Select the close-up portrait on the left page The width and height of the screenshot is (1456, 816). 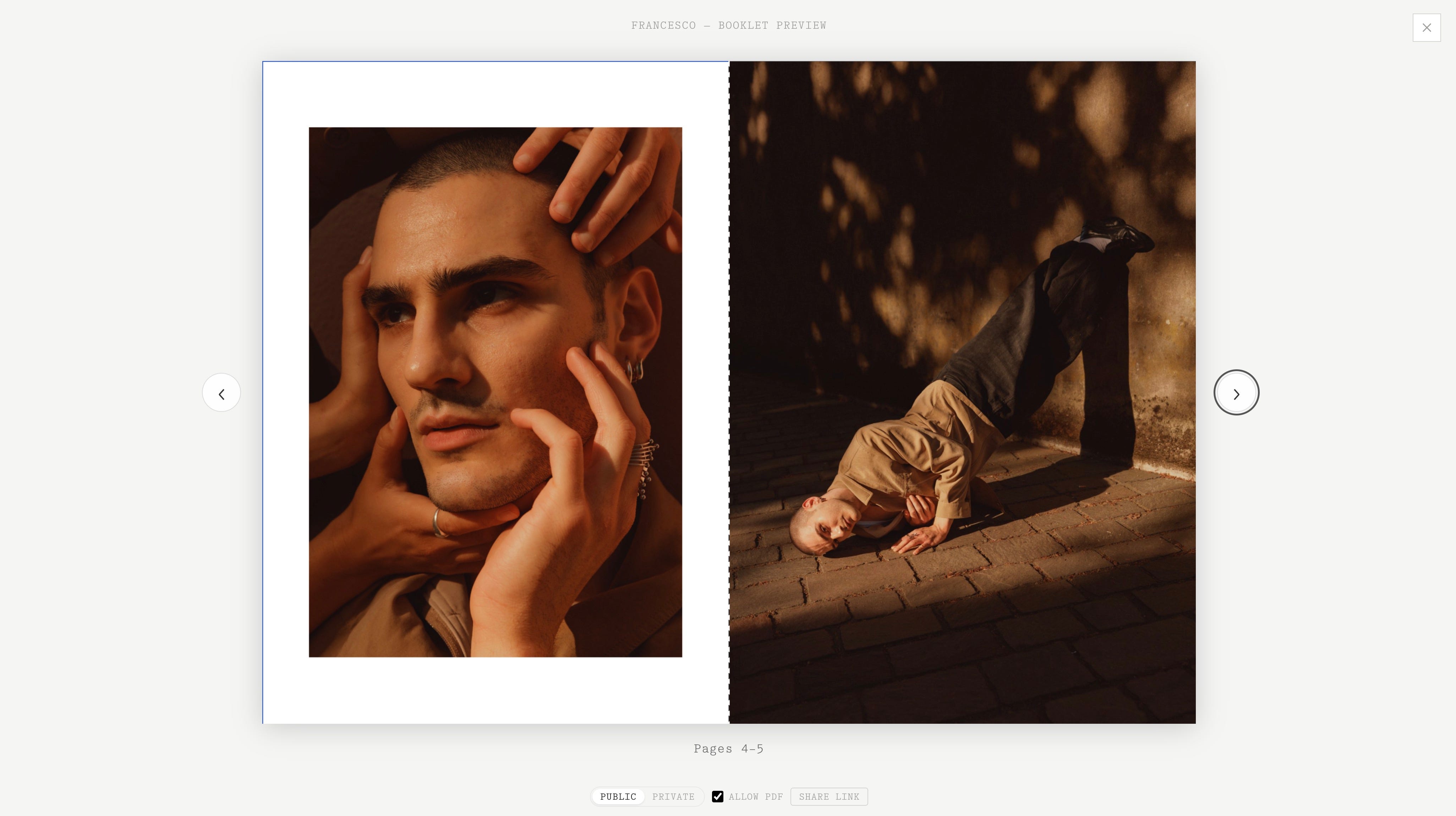pos(495,392)
